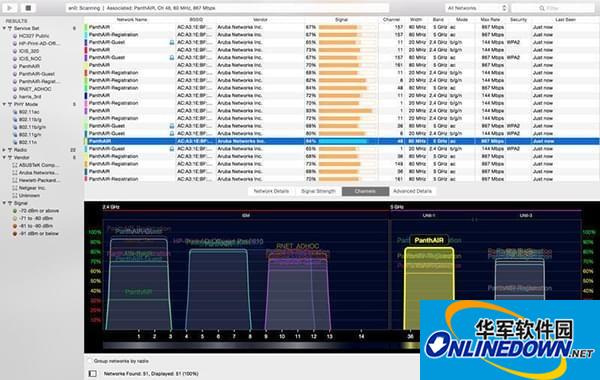Collapse the PHY Mode group
Viewport: 600px width, 380px height.
pos(4,104)
